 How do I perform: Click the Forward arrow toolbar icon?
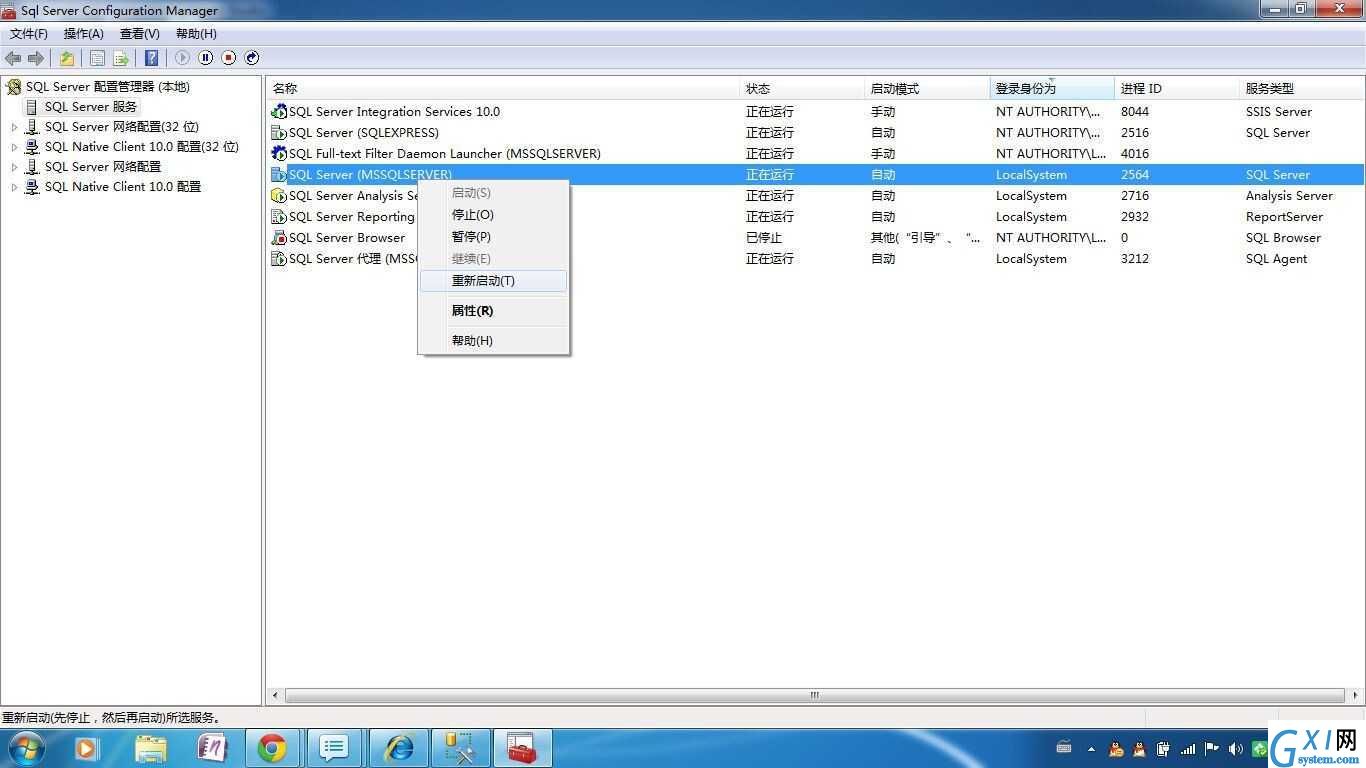pyautogui.click(x=36, y=58)
